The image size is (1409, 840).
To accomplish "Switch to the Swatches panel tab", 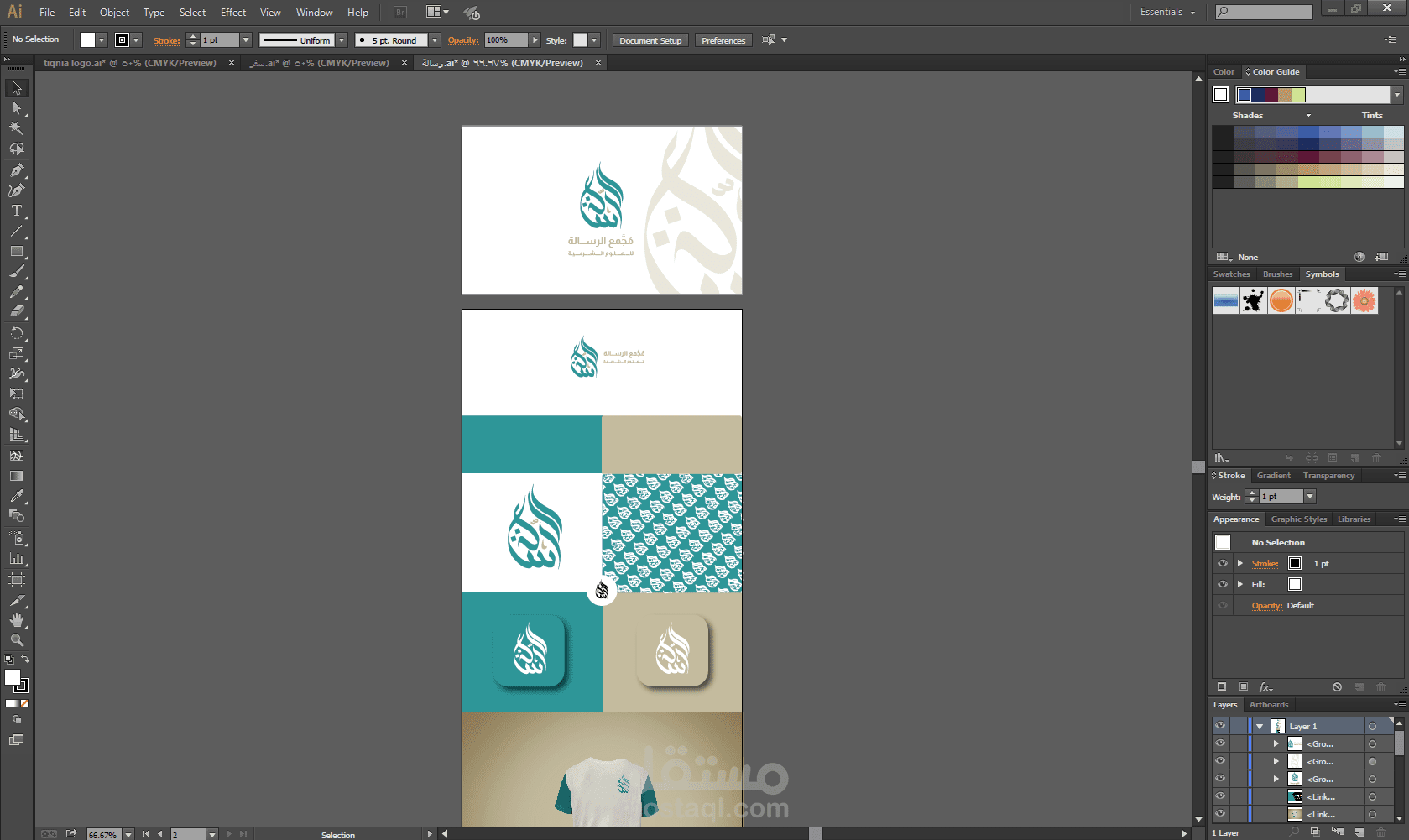I will 1231,274.
